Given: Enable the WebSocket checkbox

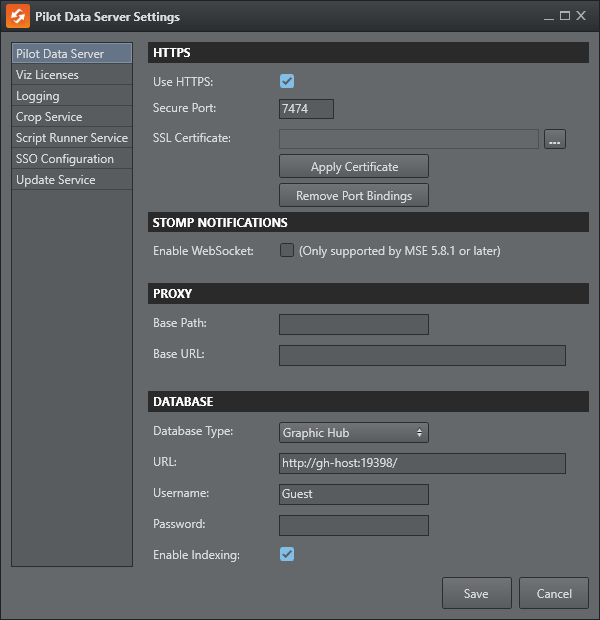Looking at the screenshot, I should click(x=287, y=251).
